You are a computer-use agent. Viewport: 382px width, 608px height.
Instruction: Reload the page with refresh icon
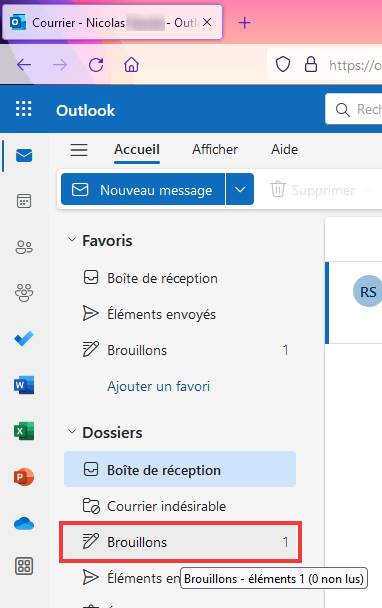[x=96, y=65]
